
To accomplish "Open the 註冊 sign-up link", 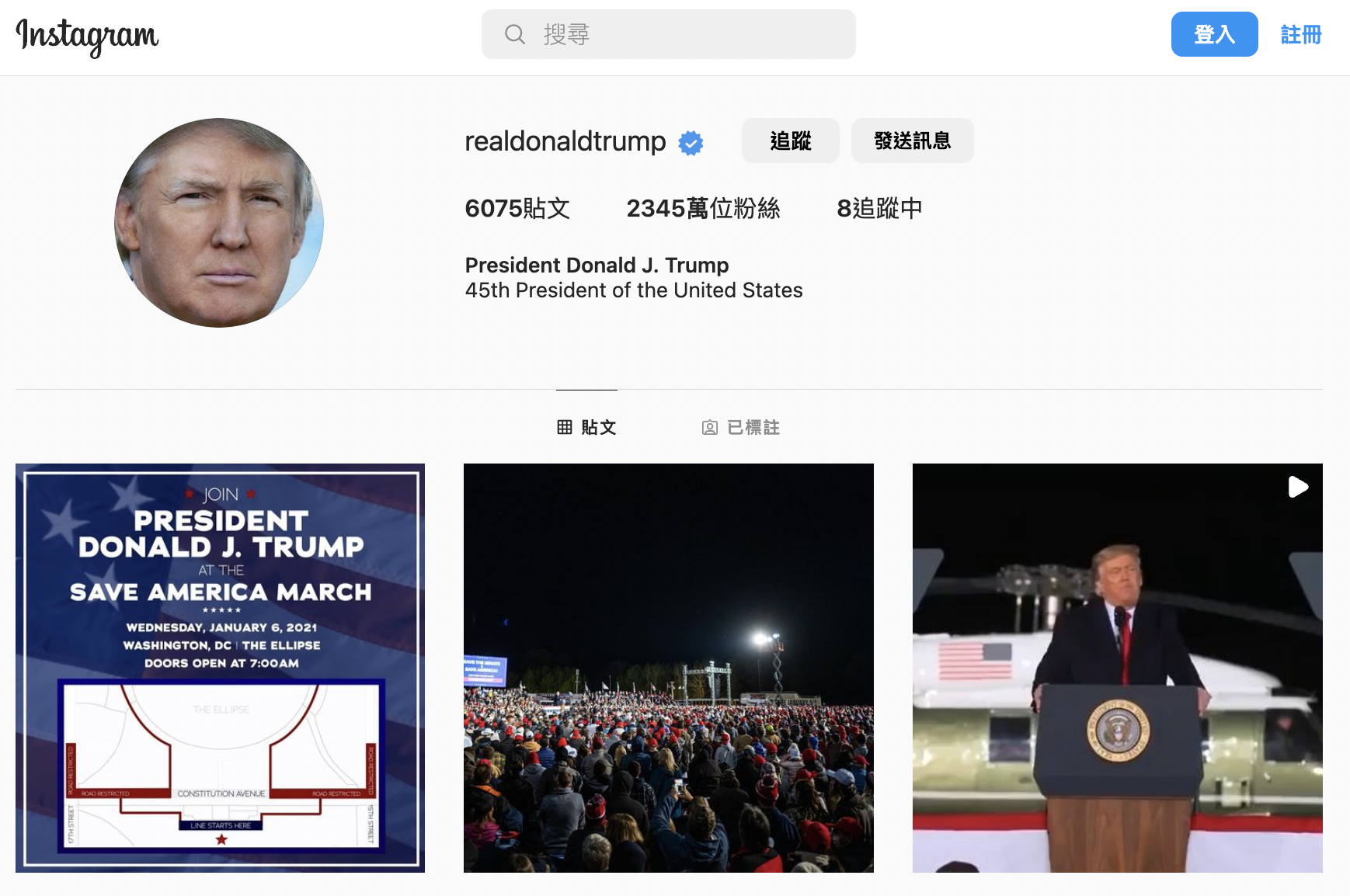I will tap(1301, 34).
